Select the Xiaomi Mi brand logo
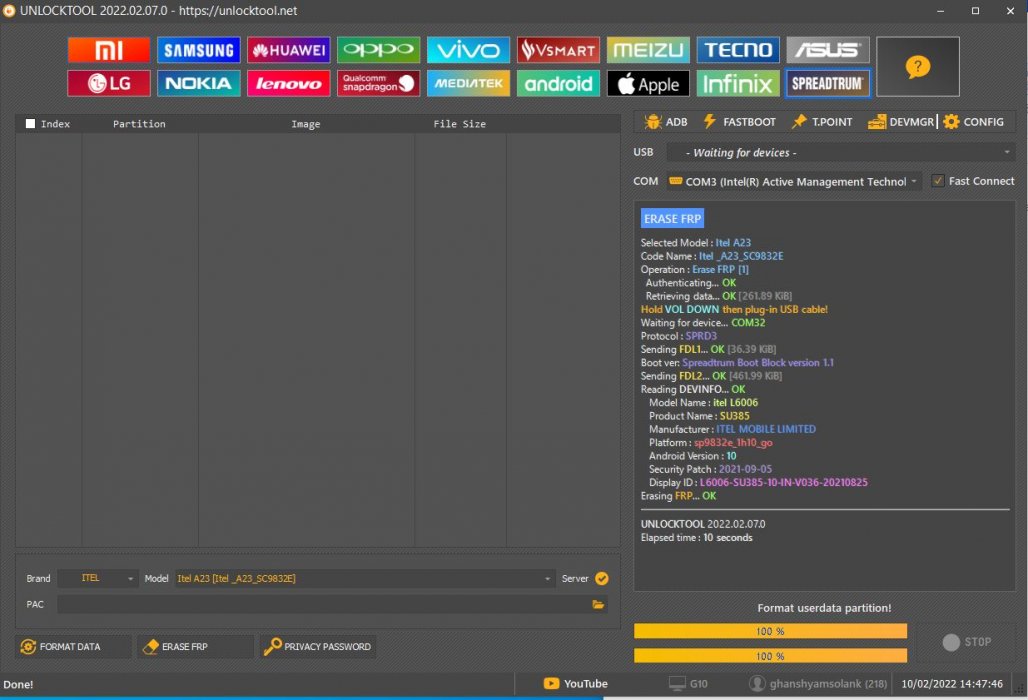 (x=109, y=50)
